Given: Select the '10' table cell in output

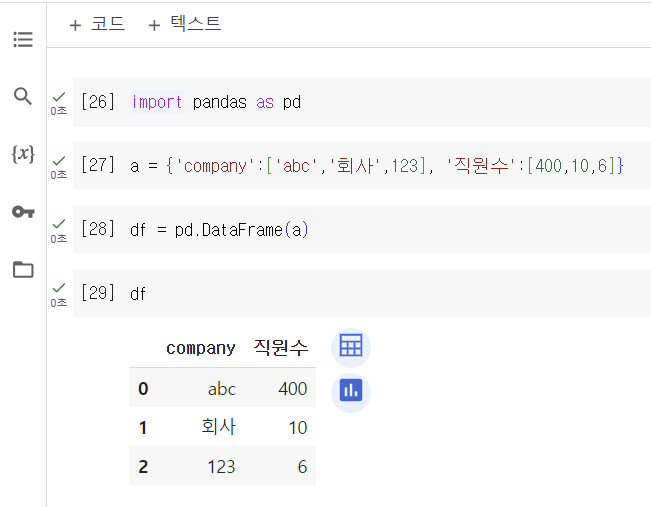Looking at the screenshot, I should click(x=298, y=428).
